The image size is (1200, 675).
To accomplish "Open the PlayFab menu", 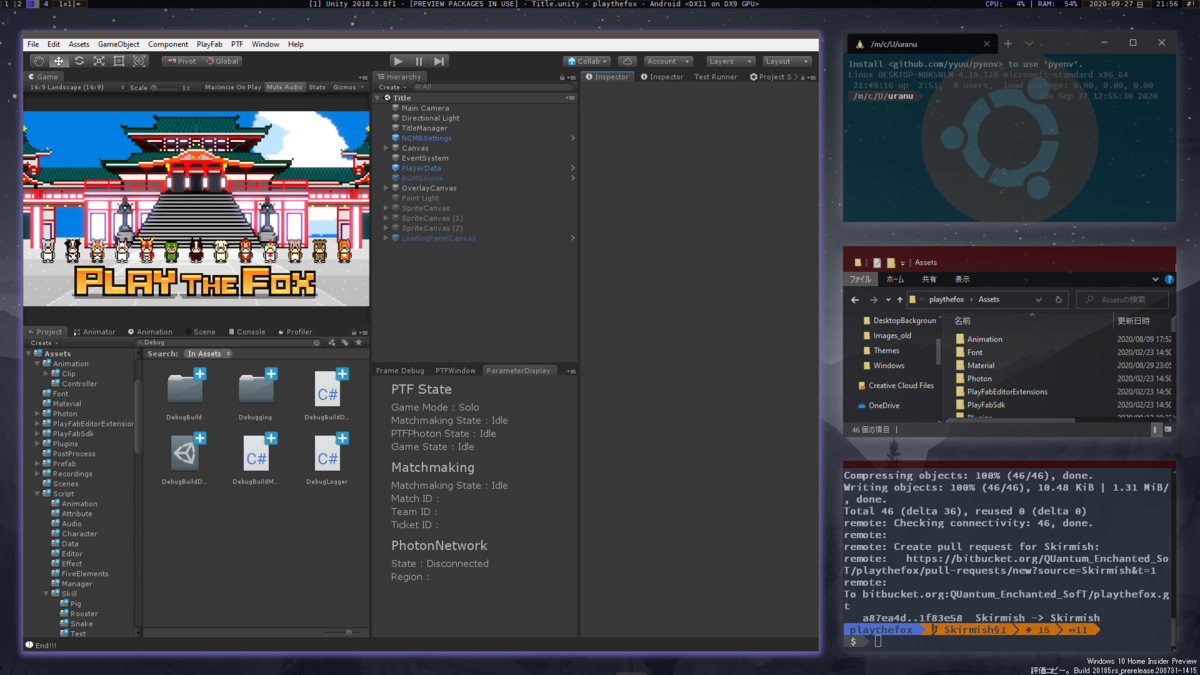I will tap(209, 44).
